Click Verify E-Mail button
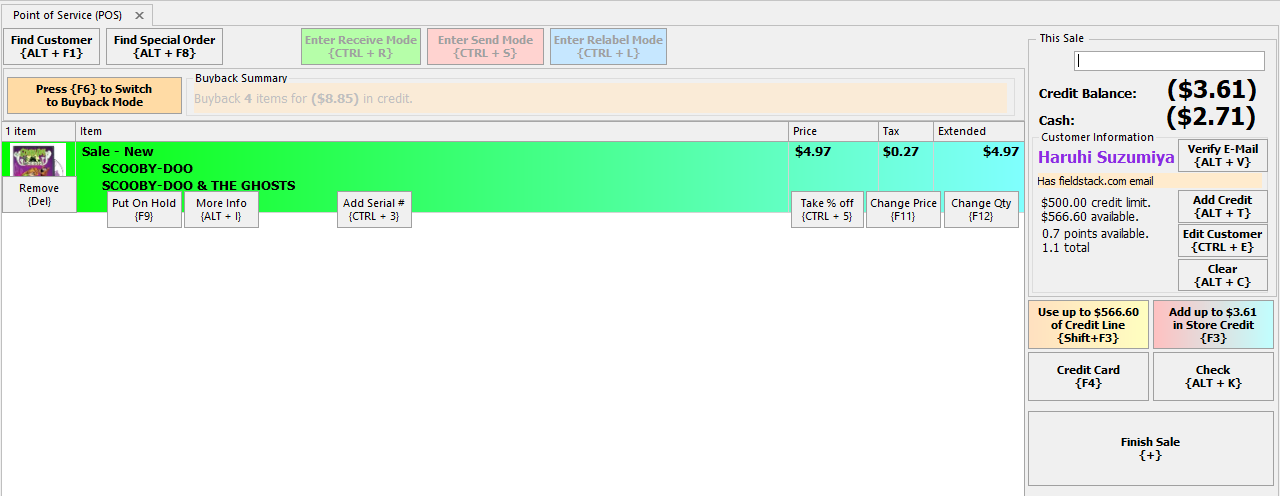The height and width of the screenshot is (496, 1280). (1223, 155)
